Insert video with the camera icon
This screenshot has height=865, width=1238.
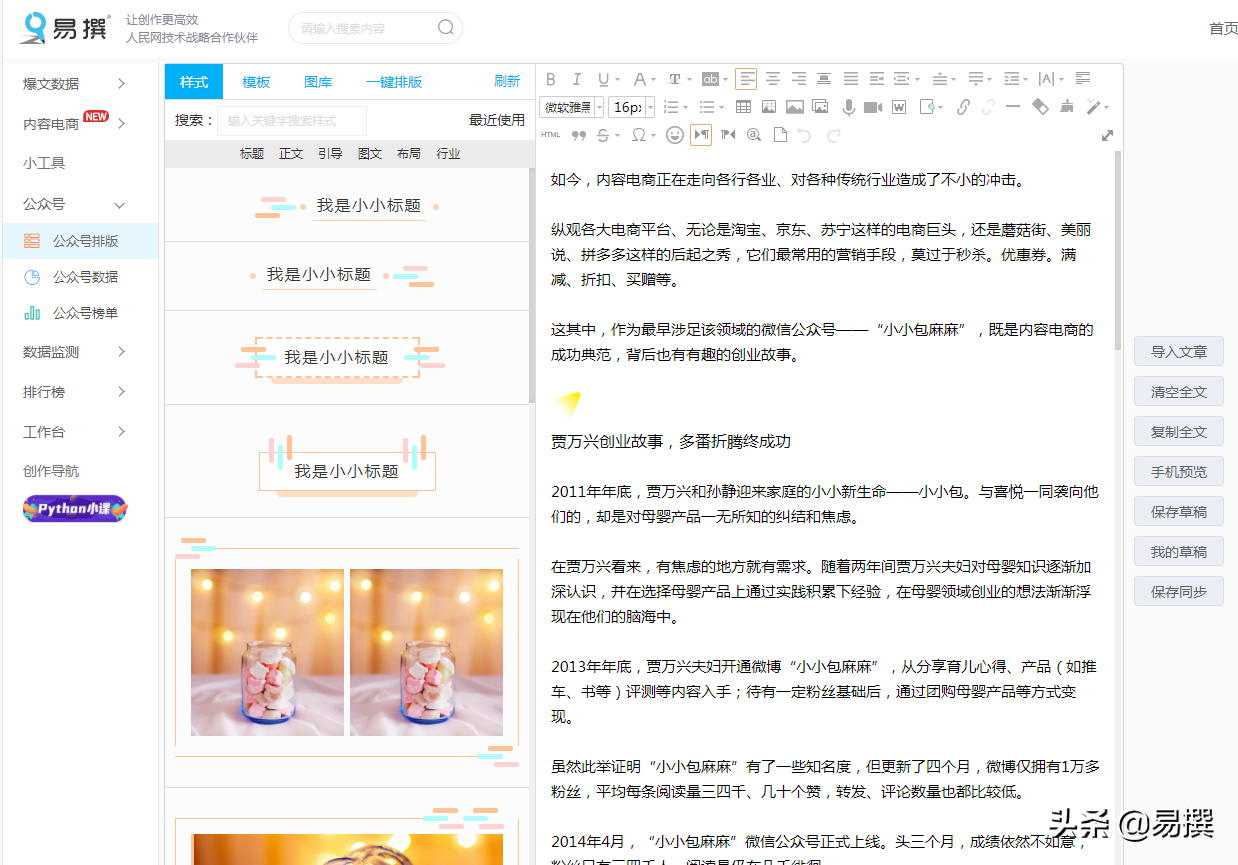tap(873, 107)
